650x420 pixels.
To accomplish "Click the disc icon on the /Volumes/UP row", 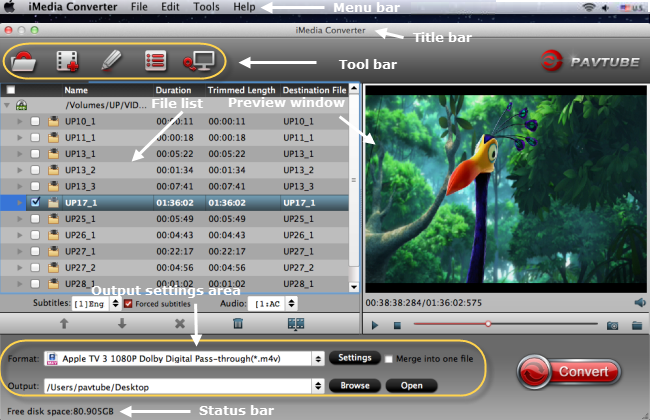I will [x=22, y=105].
